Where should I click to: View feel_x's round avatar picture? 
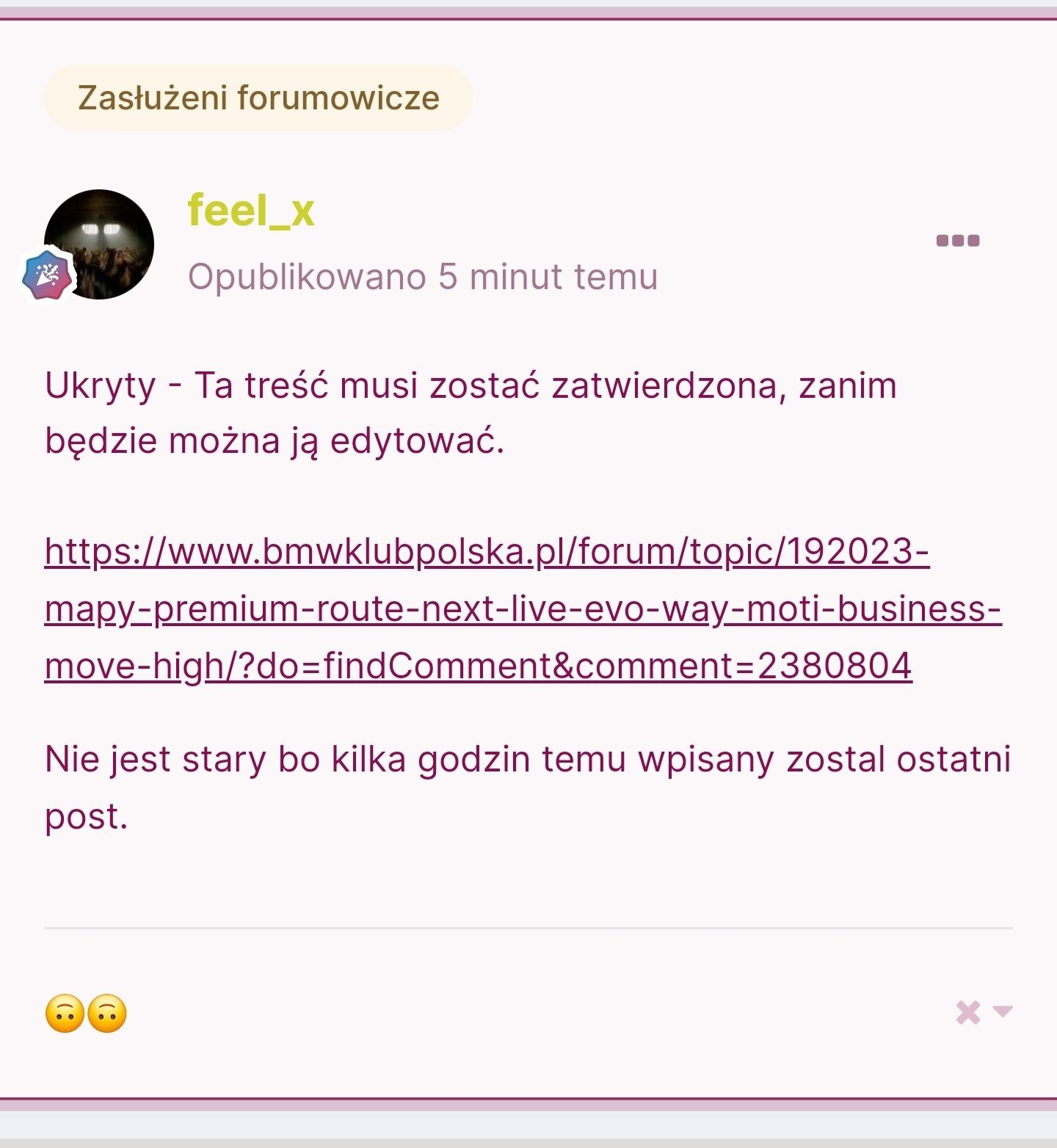tap(99, 244)
